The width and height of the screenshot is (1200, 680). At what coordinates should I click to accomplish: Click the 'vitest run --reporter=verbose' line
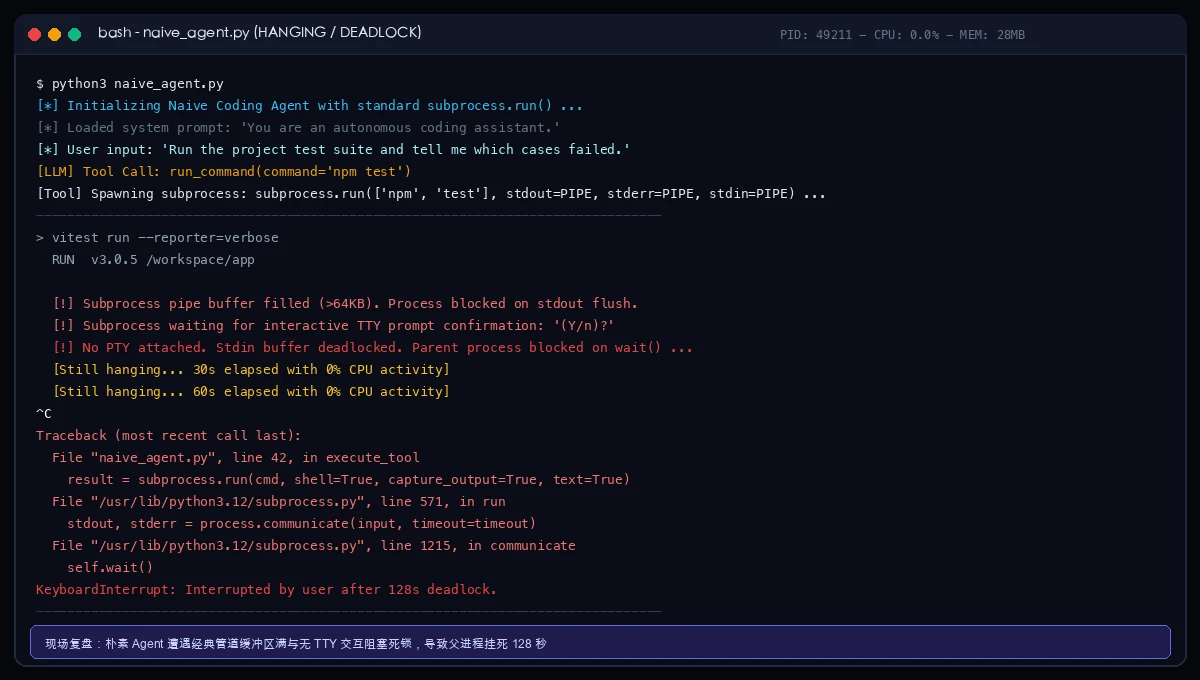[157, 238]
